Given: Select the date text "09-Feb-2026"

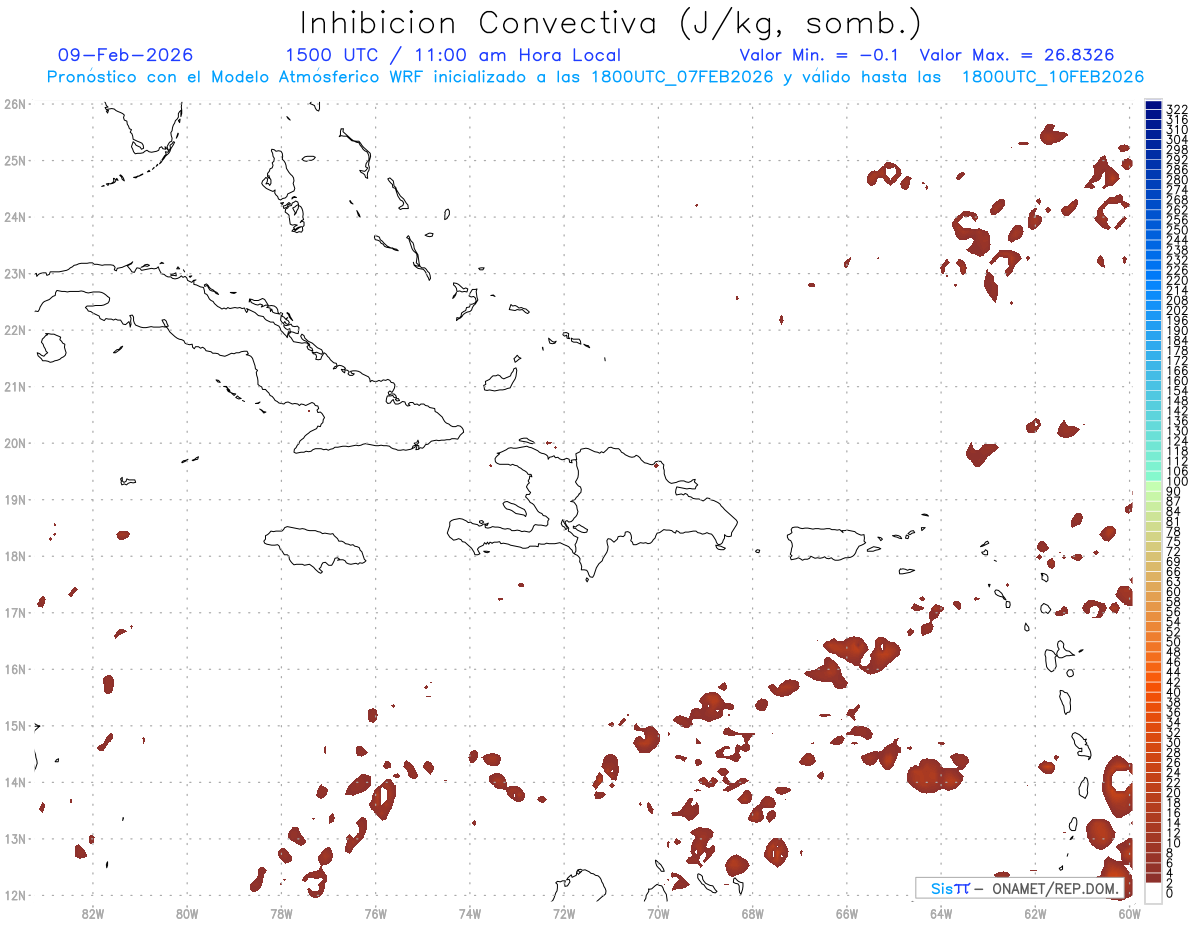Looking at the screenshot, I should 126,55.
